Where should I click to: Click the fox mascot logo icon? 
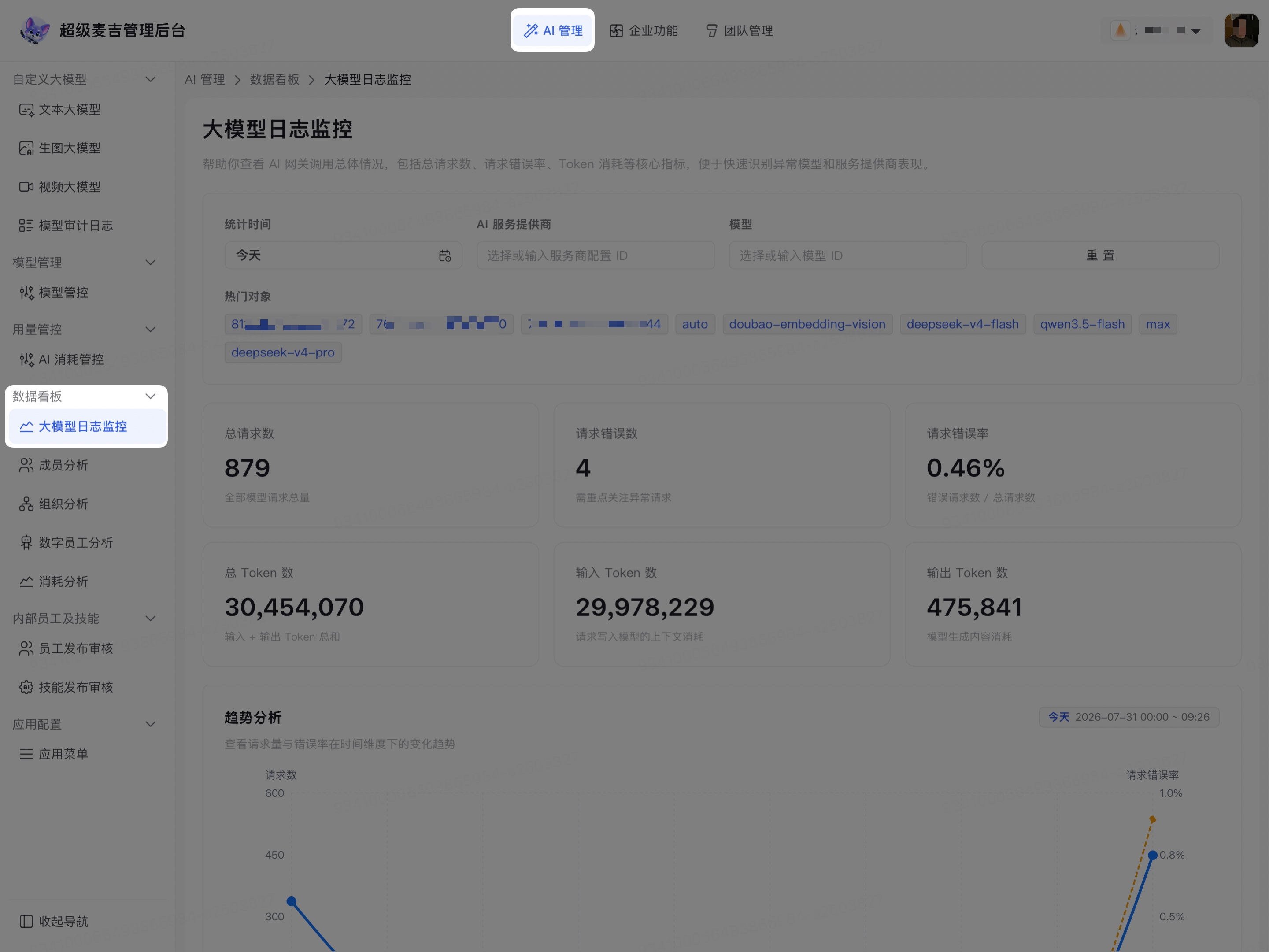[34, 30]
